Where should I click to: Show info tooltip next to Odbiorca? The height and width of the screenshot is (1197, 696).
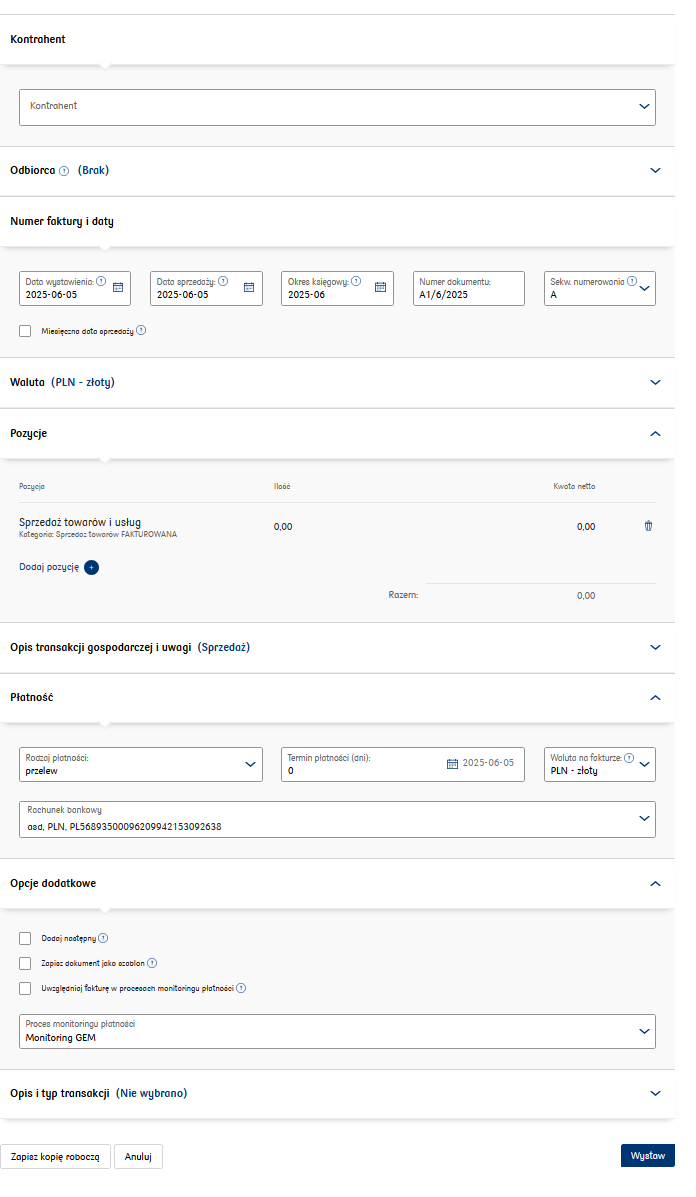pyautogui.click(x=64, y=171)
